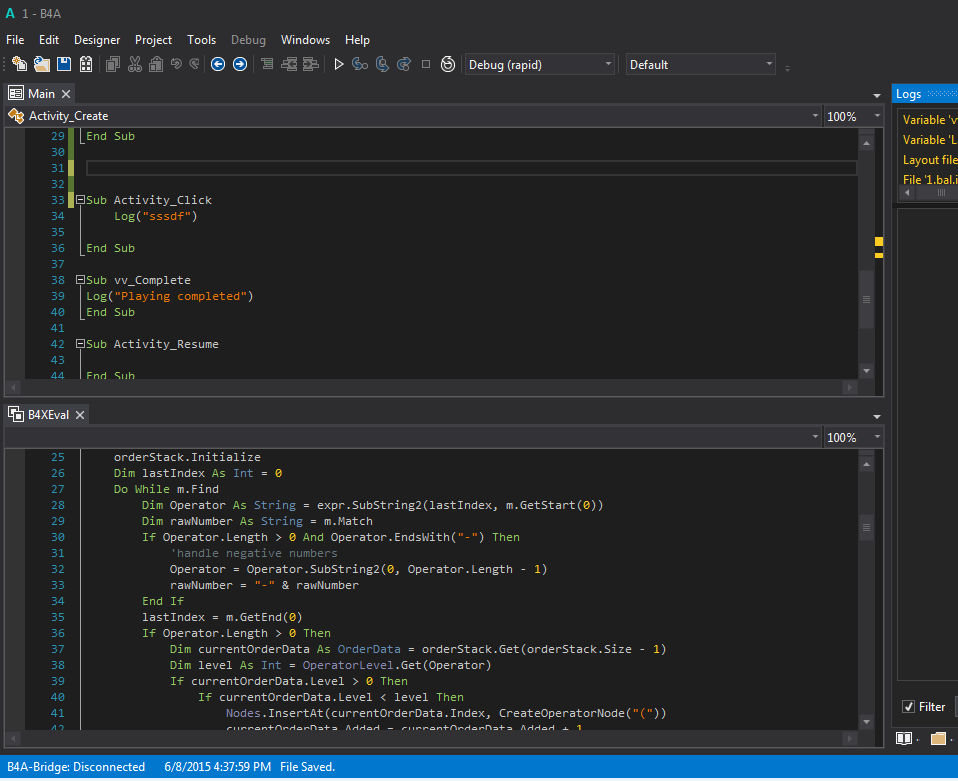Image resolution: width=958 pixels, height=781 pixels.
Task: Open the Designer menu
Action: 97,40
